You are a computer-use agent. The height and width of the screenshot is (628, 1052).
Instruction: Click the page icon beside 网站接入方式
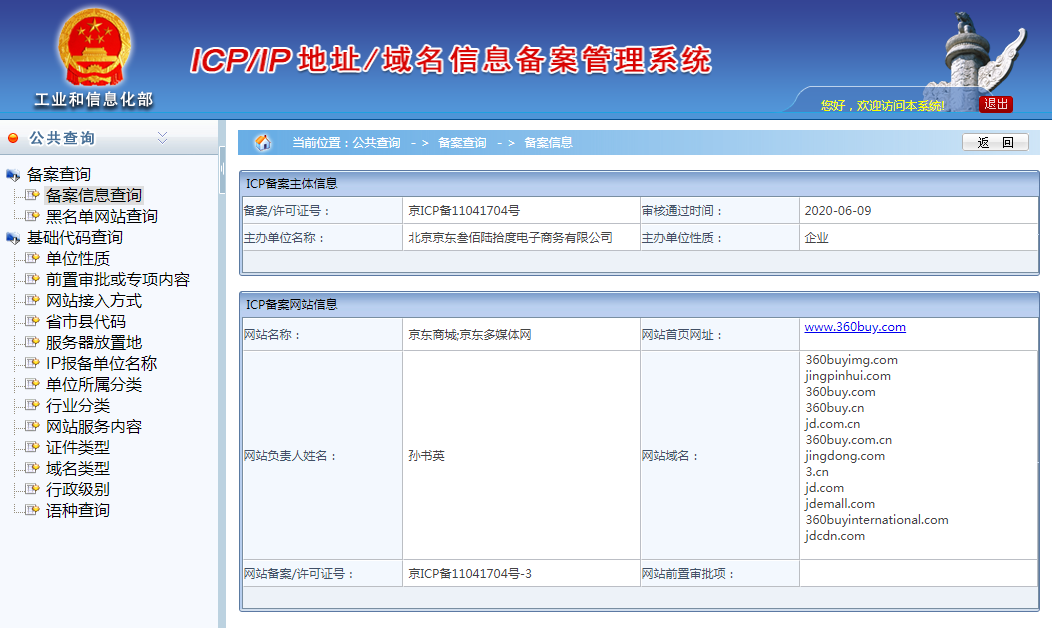point(32,300)
